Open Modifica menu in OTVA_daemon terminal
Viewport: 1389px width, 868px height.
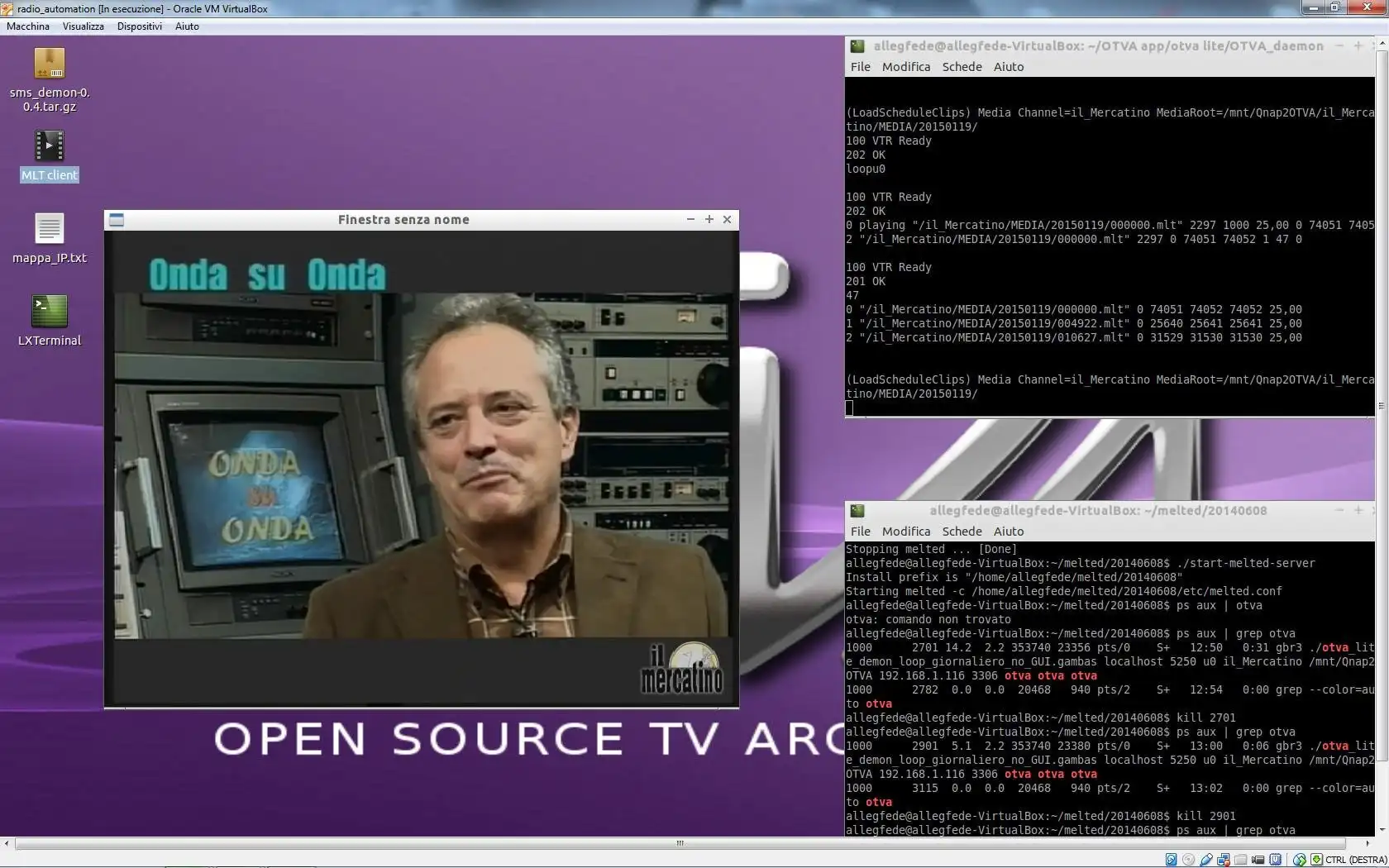(x=906, y=67)
